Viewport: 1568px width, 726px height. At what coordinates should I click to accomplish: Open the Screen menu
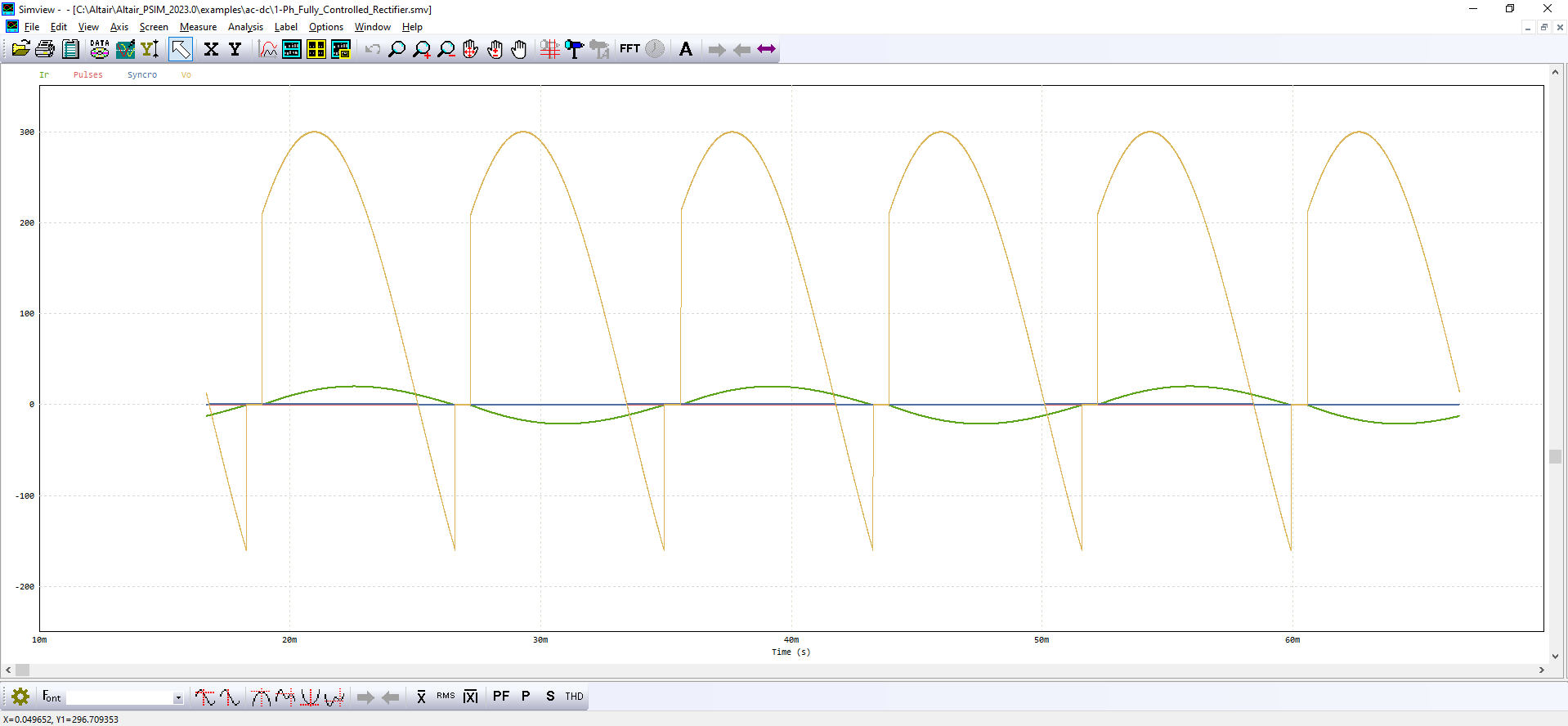pyautogui.click(x=154, y=27)
